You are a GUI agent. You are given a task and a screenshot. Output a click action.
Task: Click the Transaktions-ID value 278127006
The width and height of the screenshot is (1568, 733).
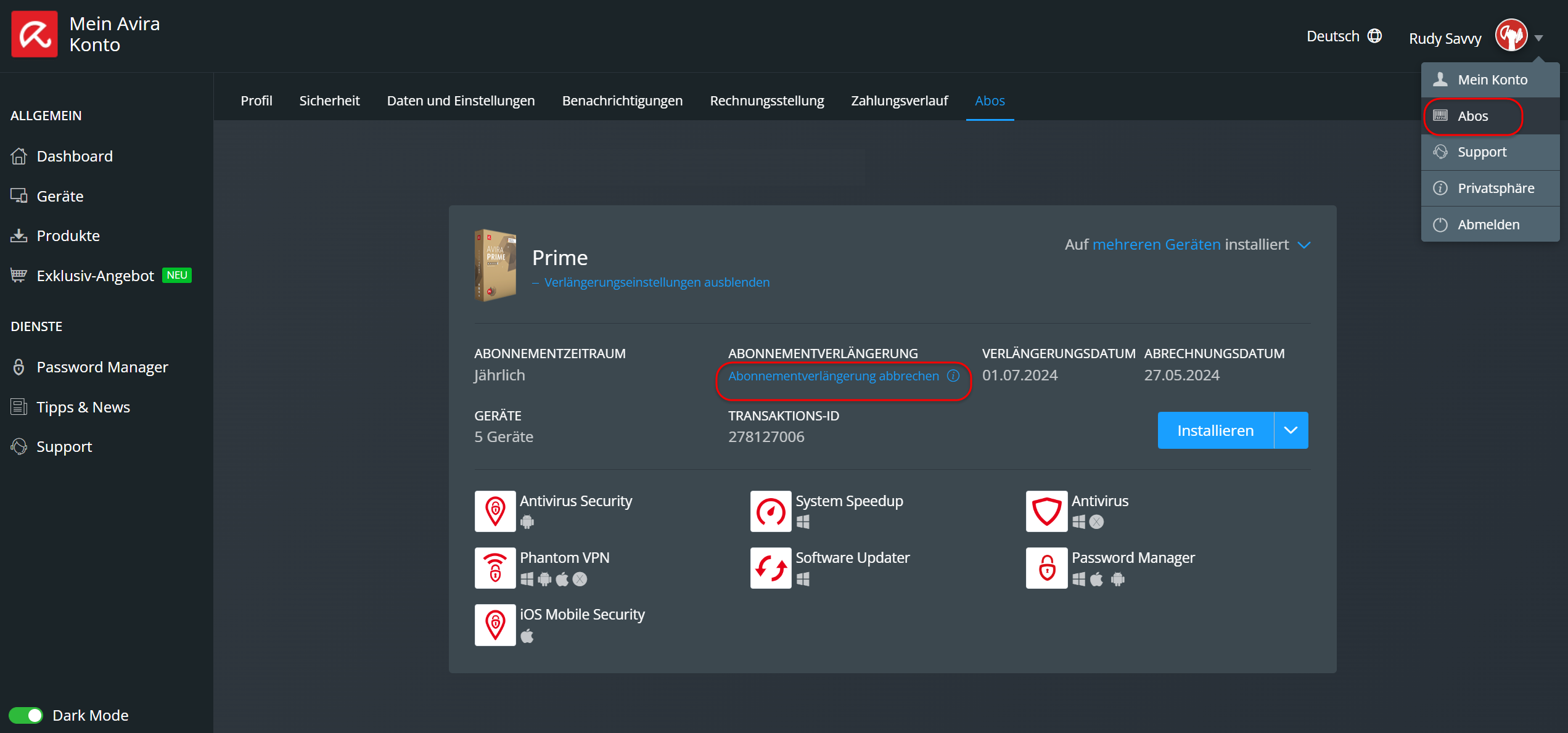766,436
